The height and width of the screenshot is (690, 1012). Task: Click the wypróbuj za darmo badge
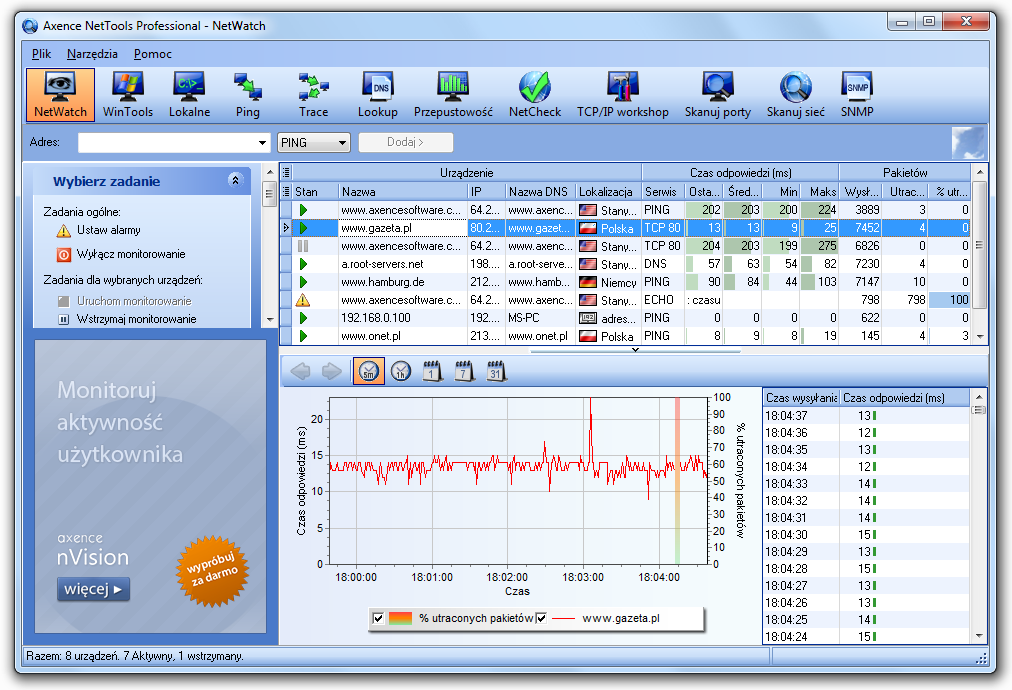pyautogui.click(x=212, y=571)
